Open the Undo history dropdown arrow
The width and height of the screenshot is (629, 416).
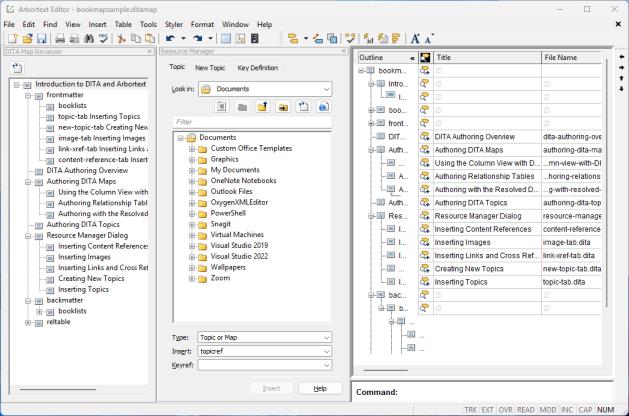[x=183, y=39]
